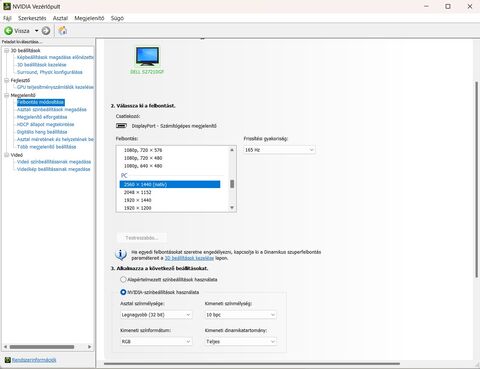Open the home page toolbar icon
The height and width of the screenshot is (369, 480).
[62, 31]
